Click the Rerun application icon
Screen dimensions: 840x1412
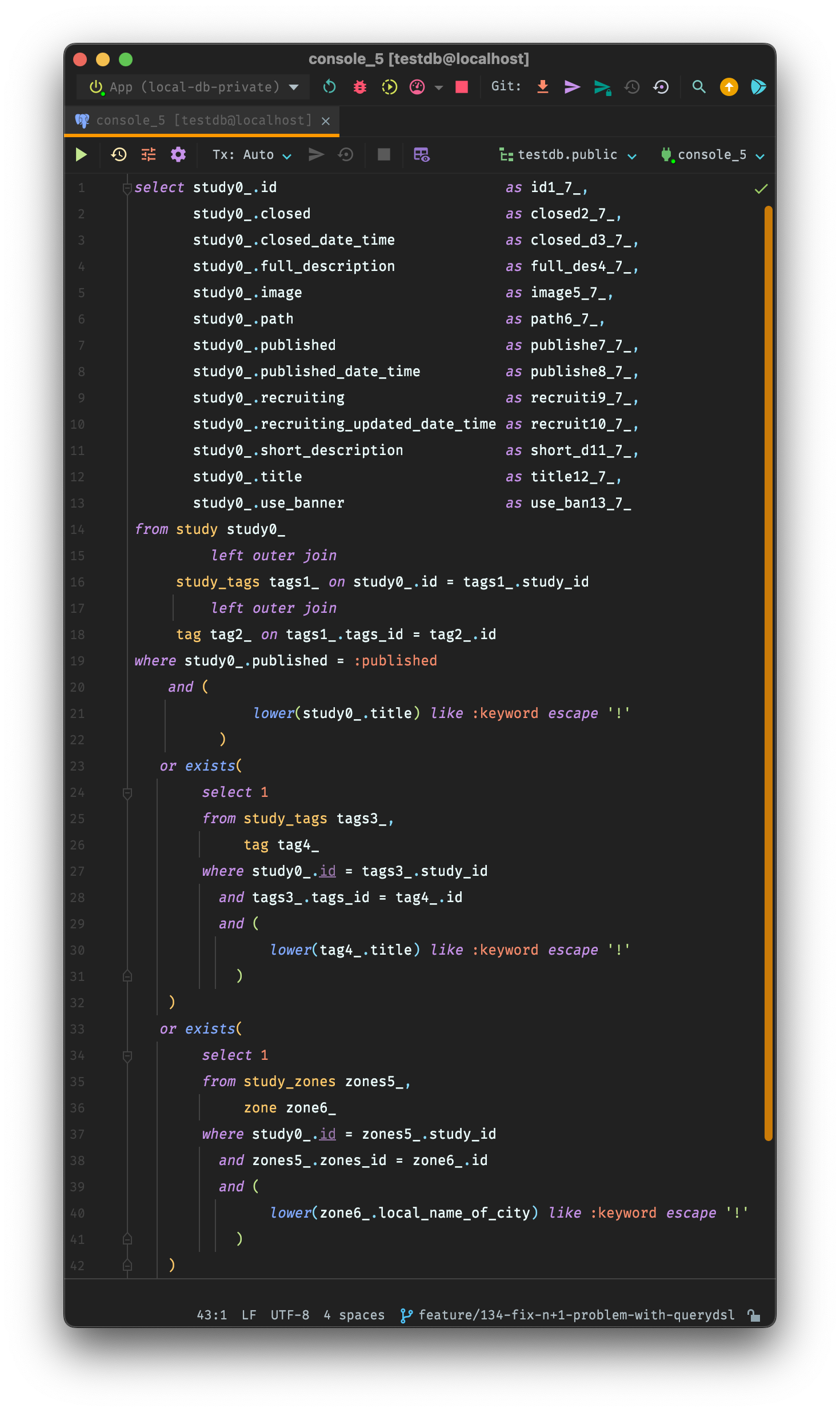click(x=330, y=87)
